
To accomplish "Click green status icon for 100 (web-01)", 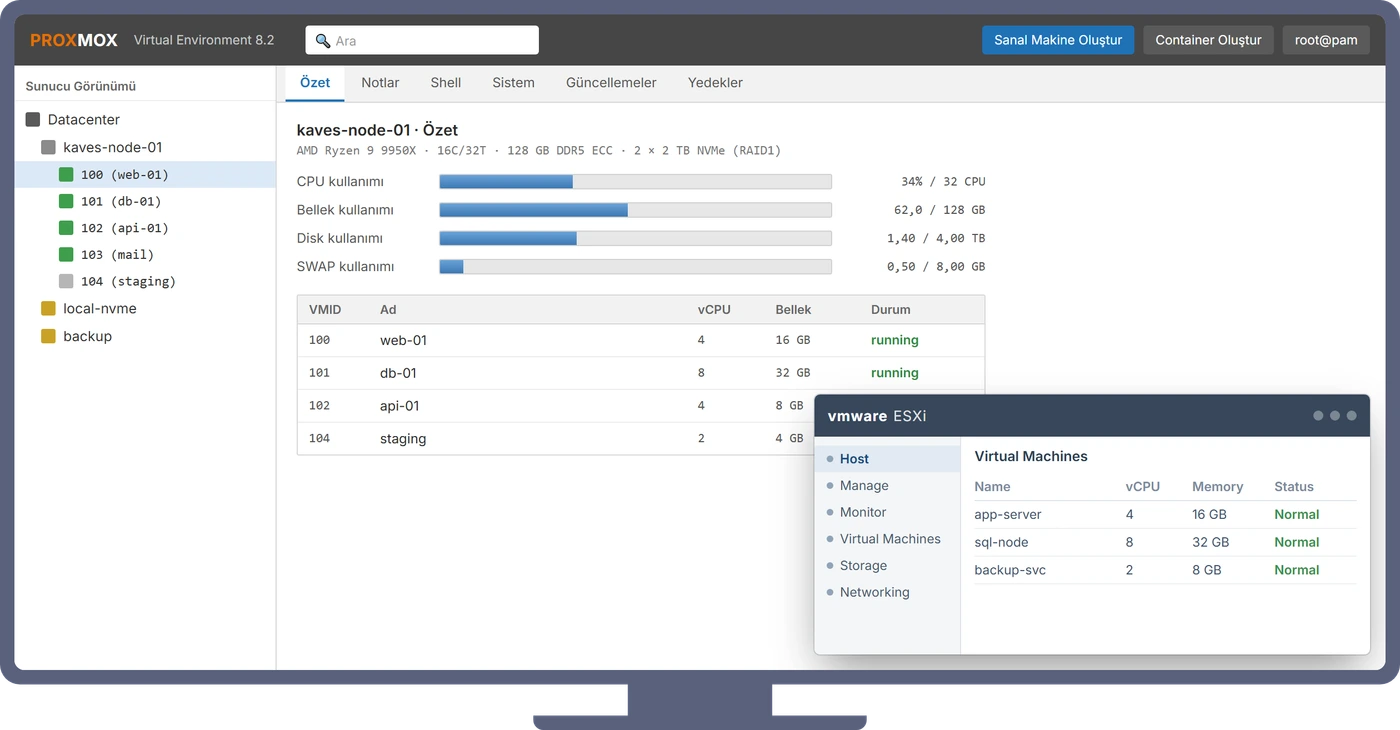I will coord(66,174).
